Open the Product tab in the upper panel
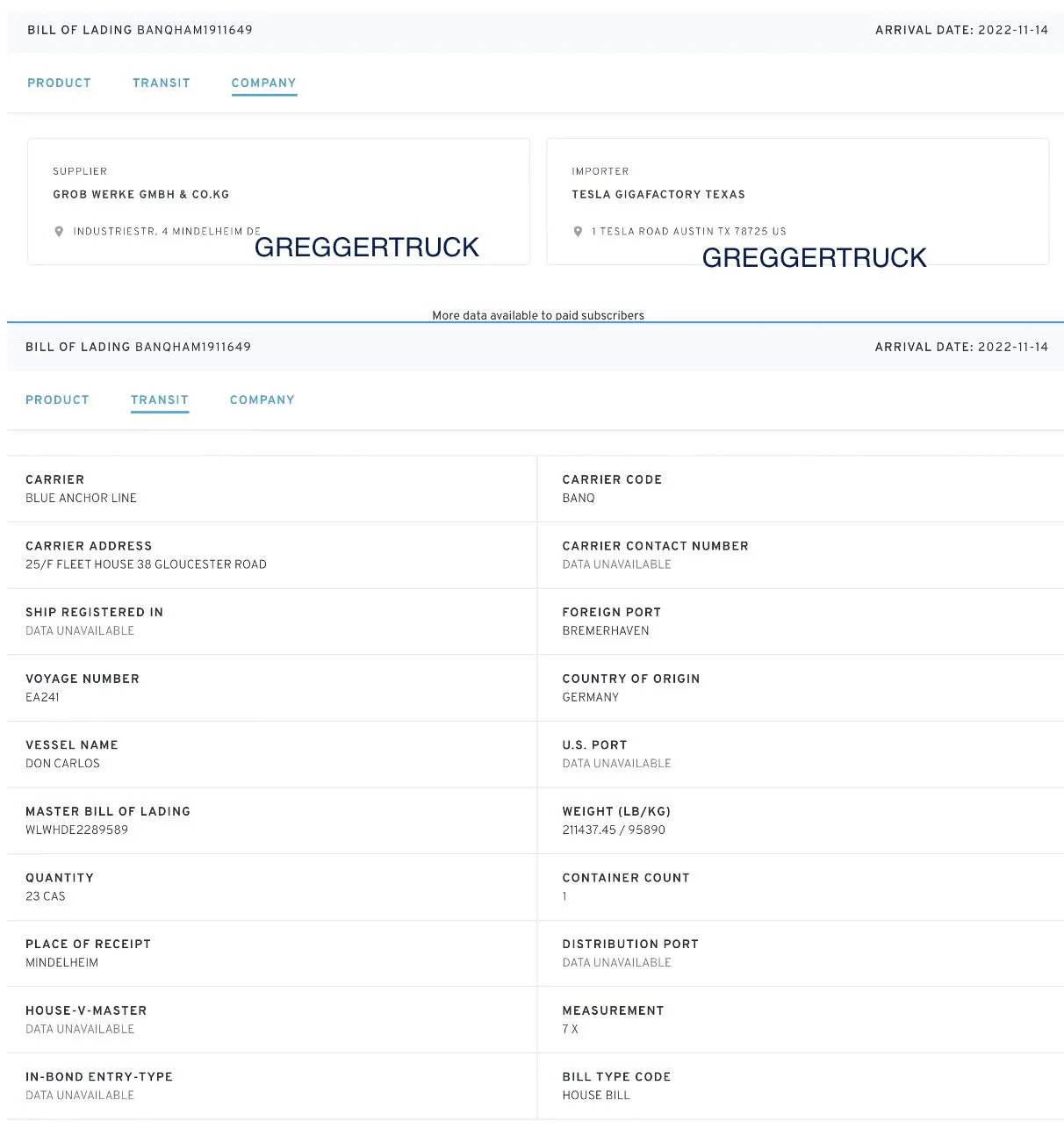1064x1143 pixels. [59, 83]
